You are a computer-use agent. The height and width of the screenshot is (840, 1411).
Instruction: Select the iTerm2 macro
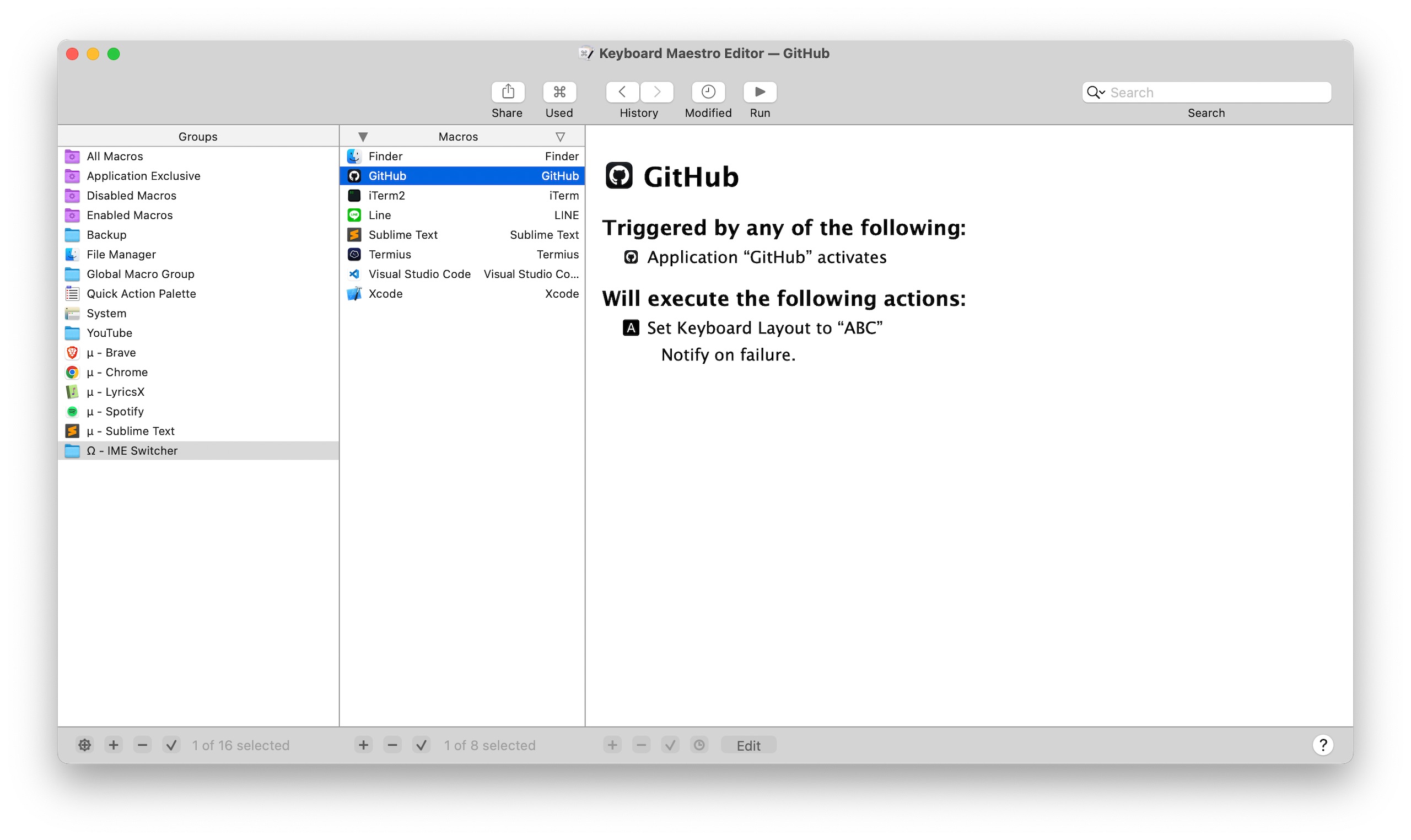point(462,195)
